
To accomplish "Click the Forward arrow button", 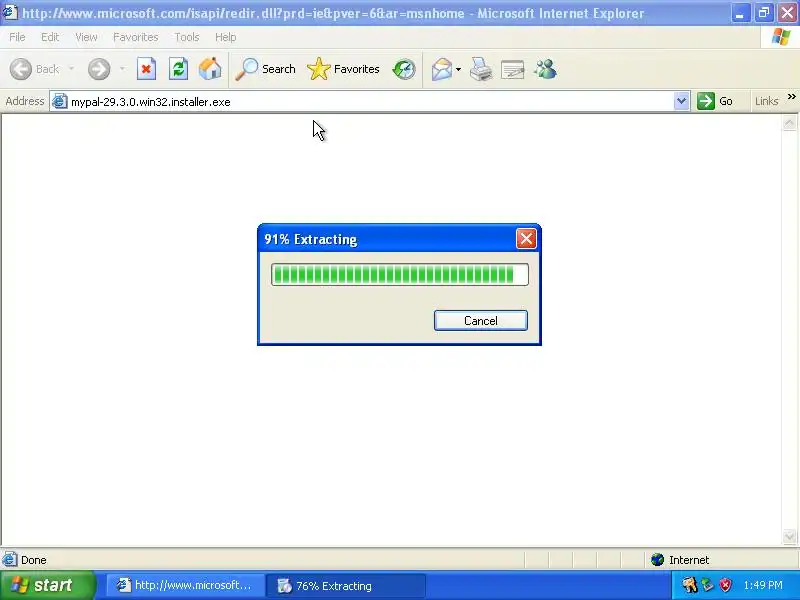I will (98, 69).
